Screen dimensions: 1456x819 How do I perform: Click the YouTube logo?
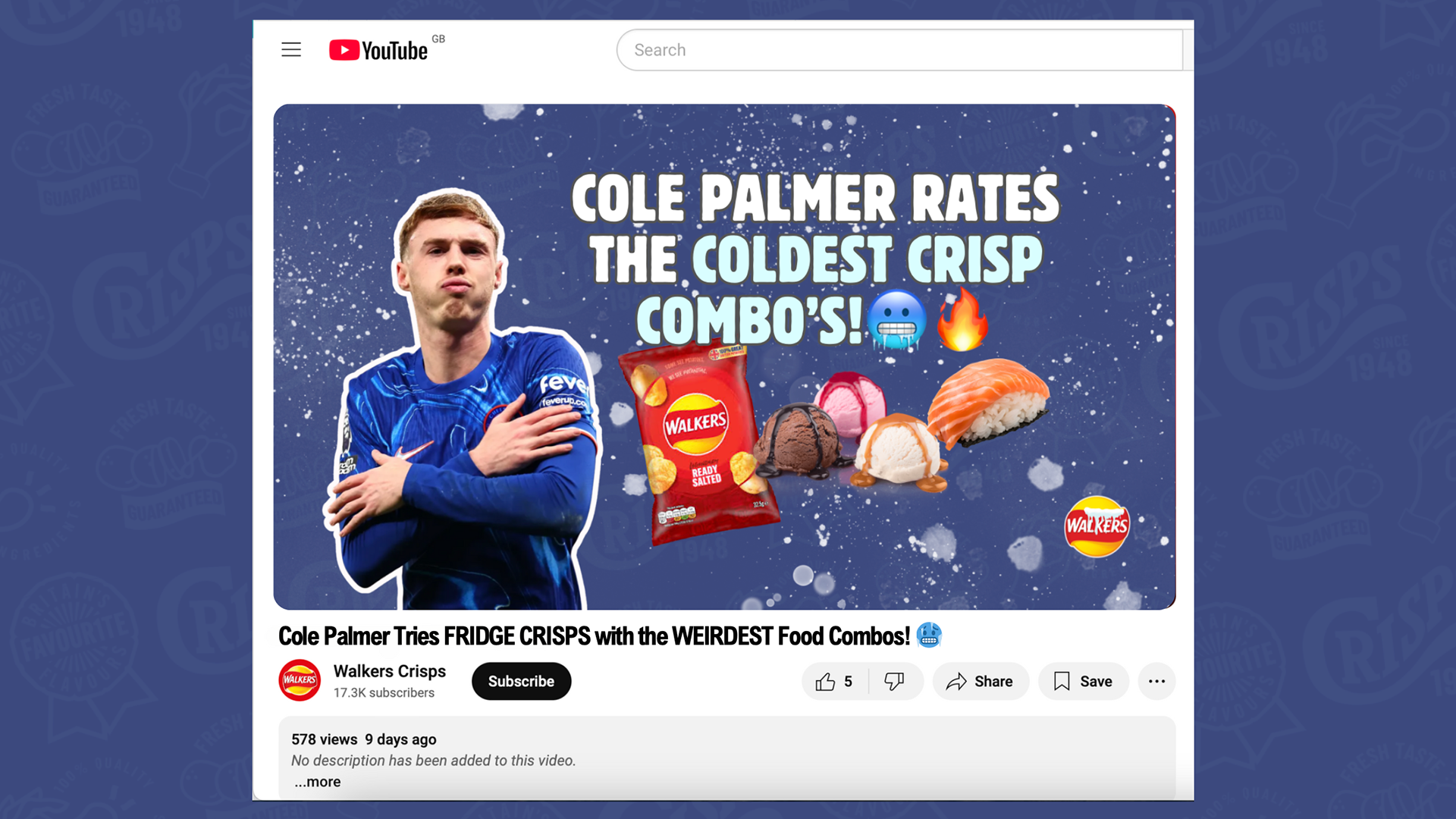[378, 50]
